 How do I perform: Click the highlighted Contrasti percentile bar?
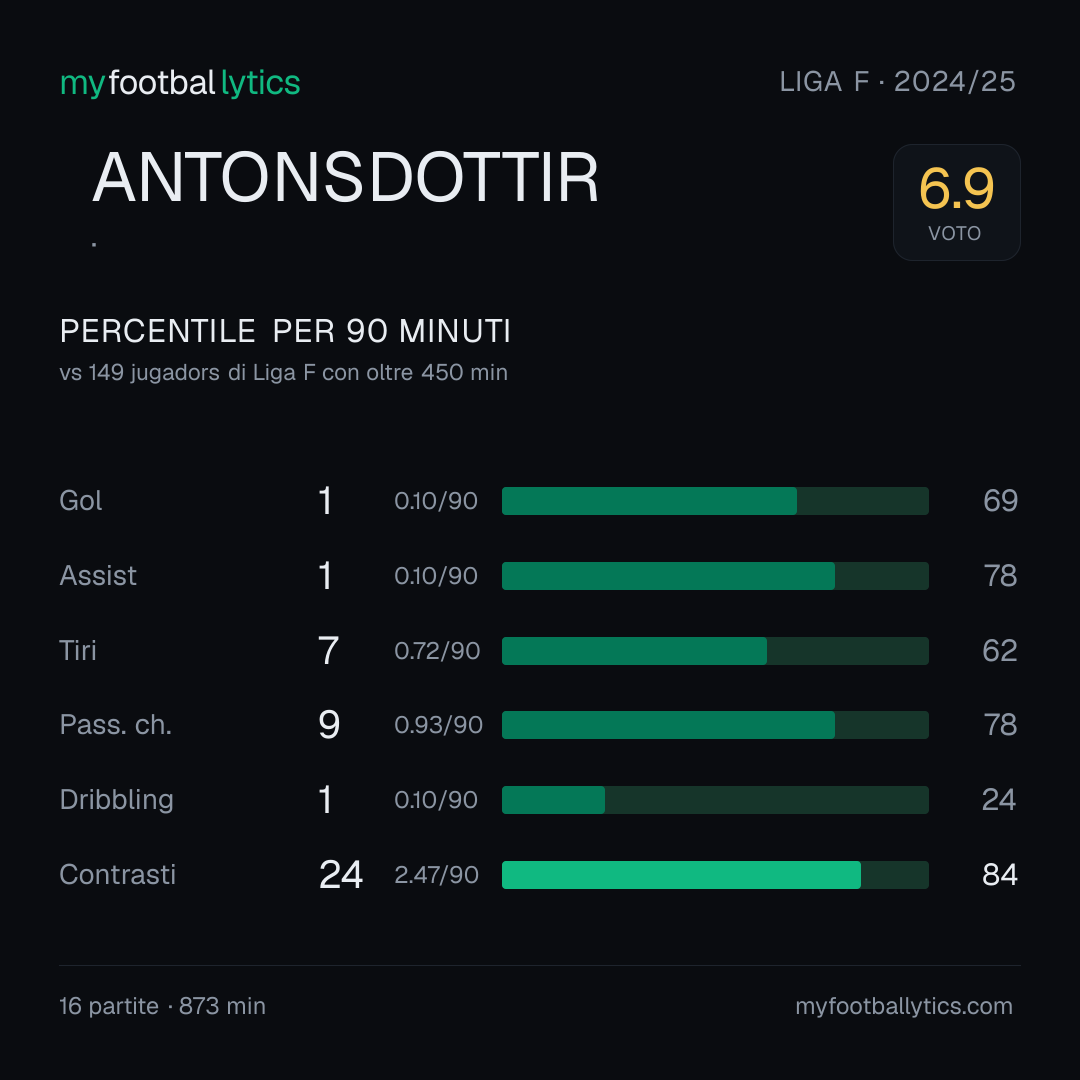tap(715, 875)
